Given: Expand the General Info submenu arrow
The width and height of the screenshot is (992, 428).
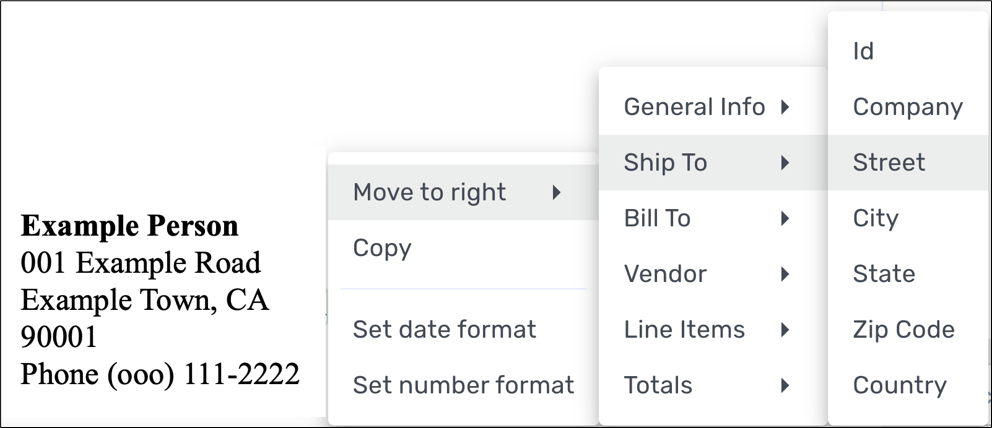Looking at the screenshot, I should pyautogui.click(x=786, y=107).
